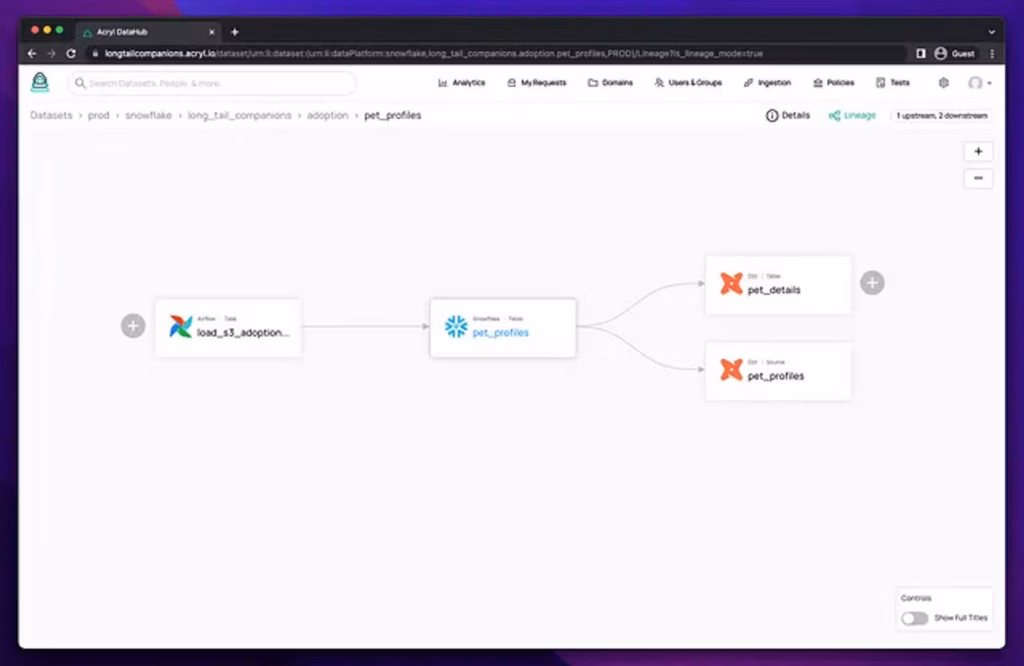Click the 1 upstream, 2 downstream badge
Image resolution: width=1024 pixels, height=666 pixels.
[941, 116]
